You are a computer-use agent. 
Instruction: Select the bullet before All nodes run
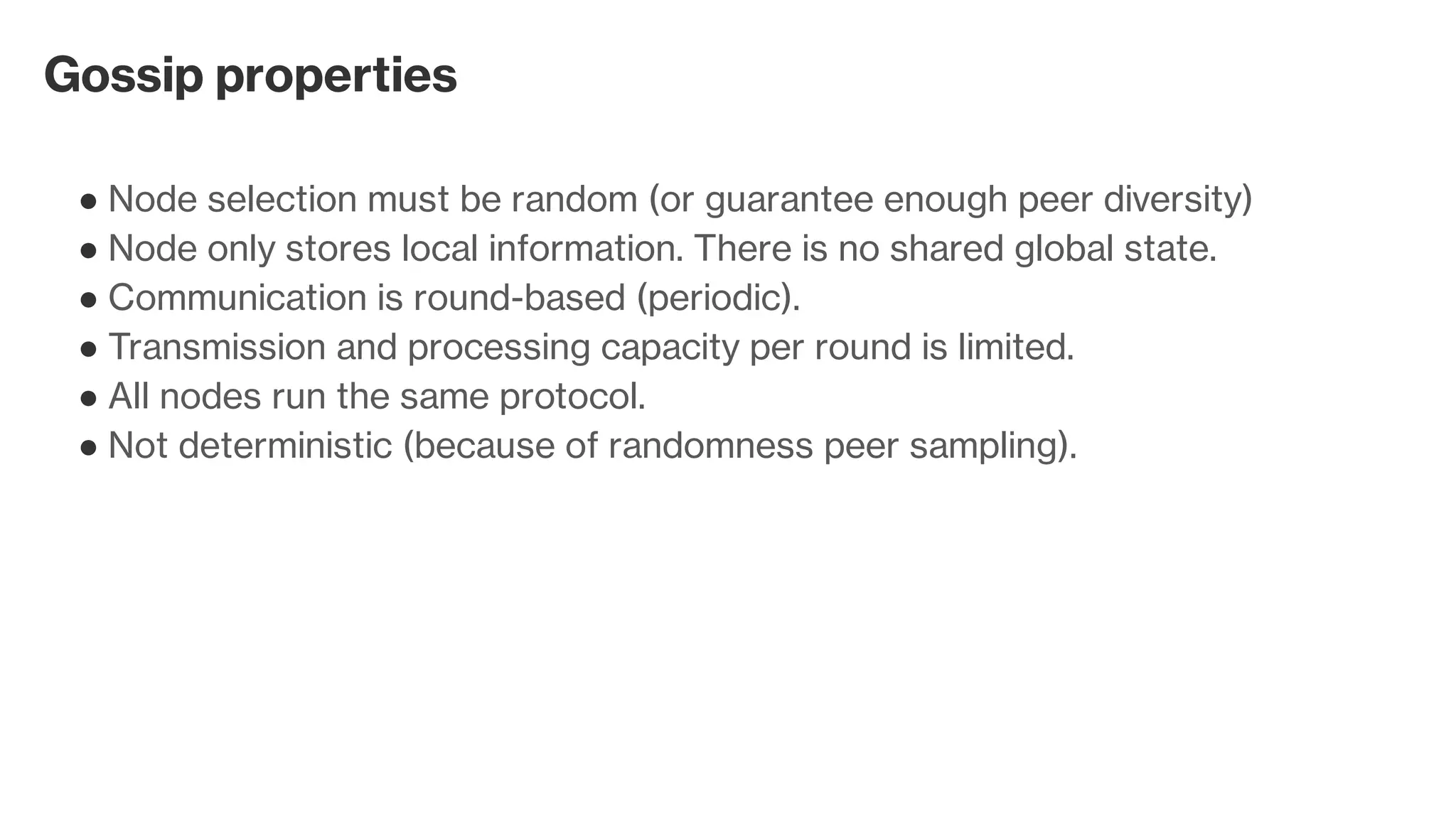[88, 399]
